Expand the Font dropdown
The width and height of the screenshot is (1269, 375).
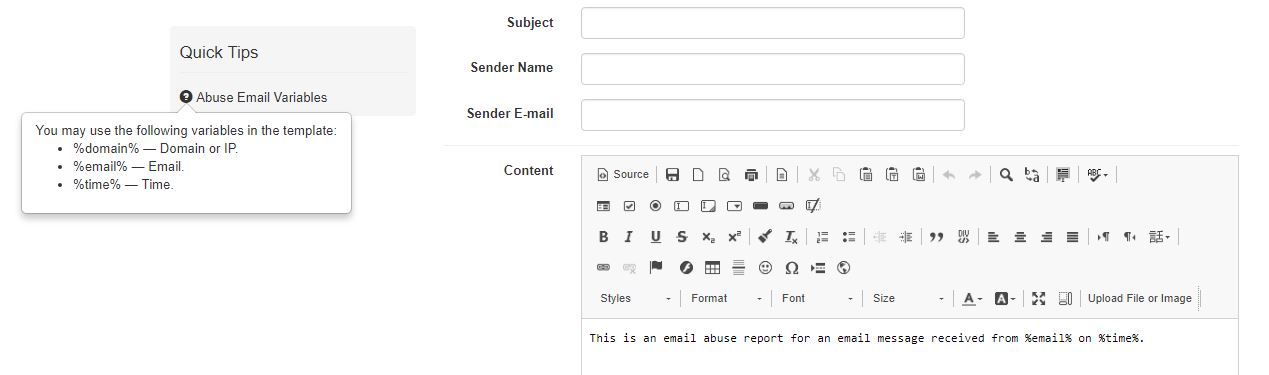coord(817,299)
